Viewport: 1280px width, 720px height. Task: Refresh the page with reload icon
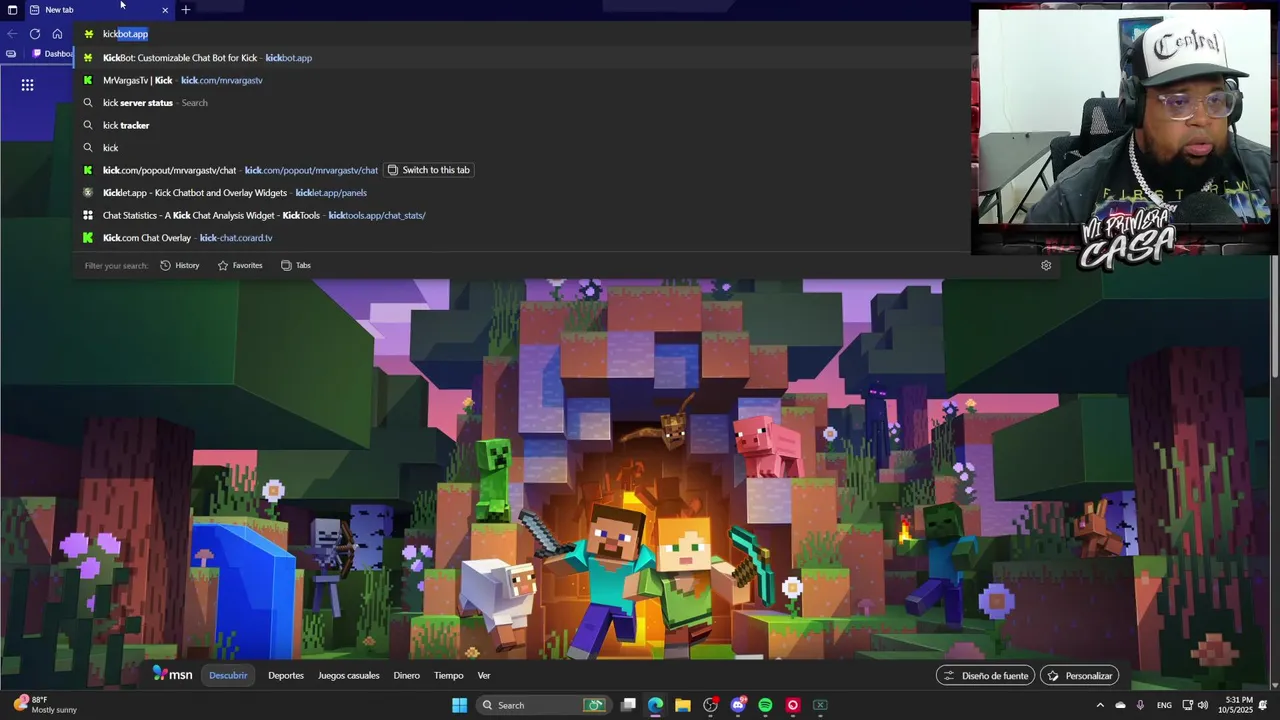[x=34, y=33]
